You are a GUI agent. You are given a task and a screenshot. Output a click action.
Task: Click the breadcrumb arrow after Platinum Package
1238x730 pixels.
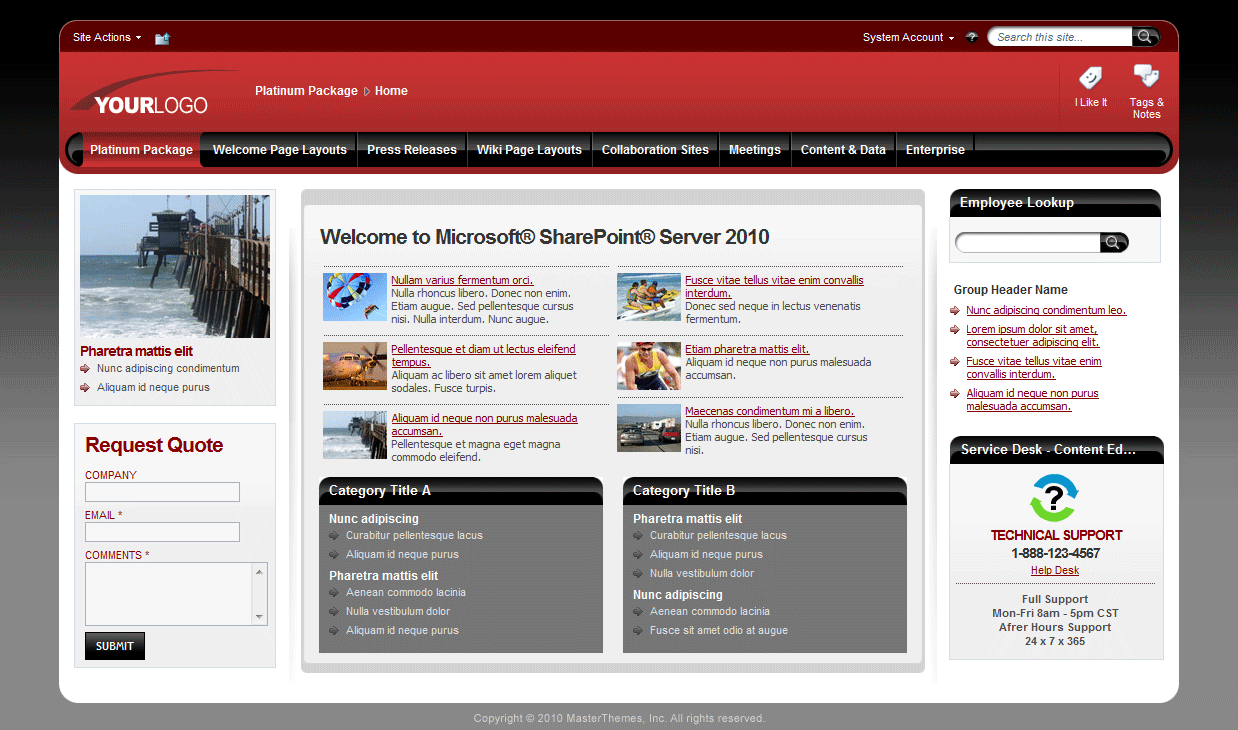tap(366, 90)
